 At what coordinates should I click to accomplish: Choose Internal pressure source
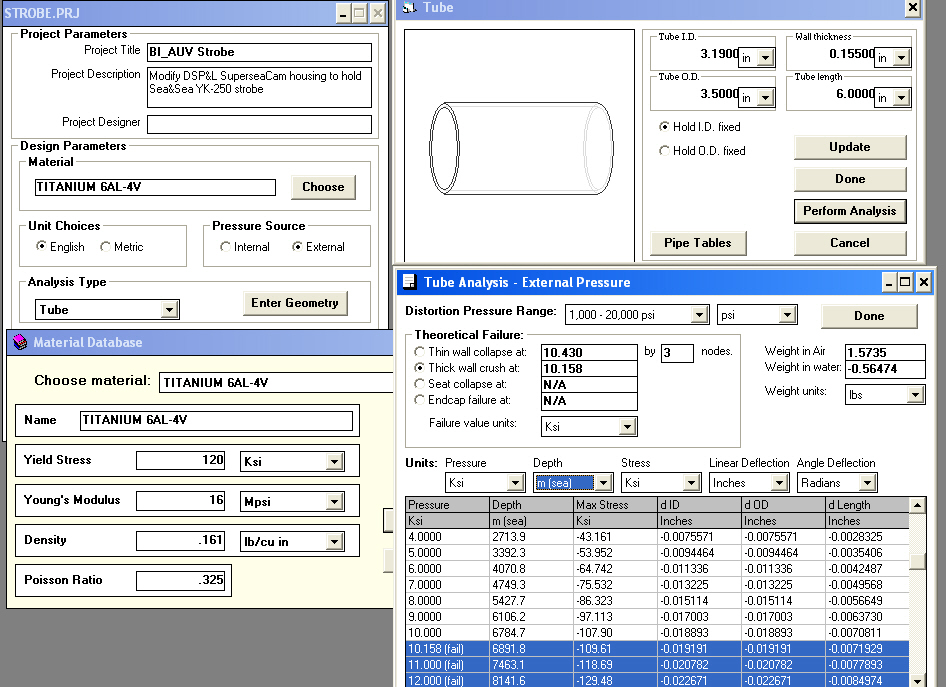(225, 246)
